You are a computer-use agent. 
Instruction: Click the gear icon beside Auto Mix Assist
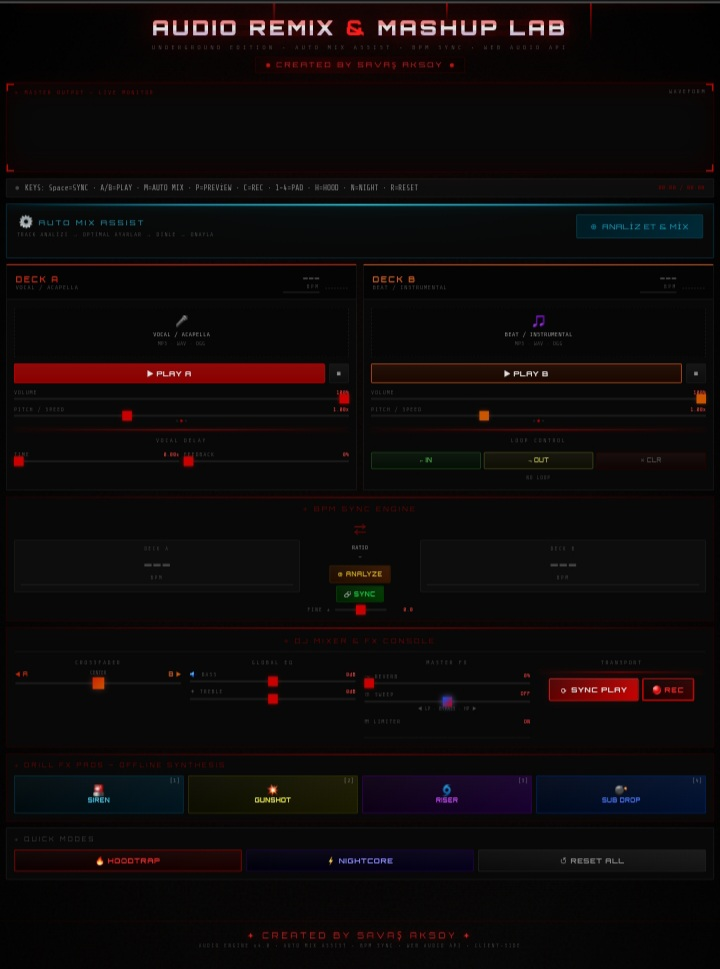pos(25,222)
